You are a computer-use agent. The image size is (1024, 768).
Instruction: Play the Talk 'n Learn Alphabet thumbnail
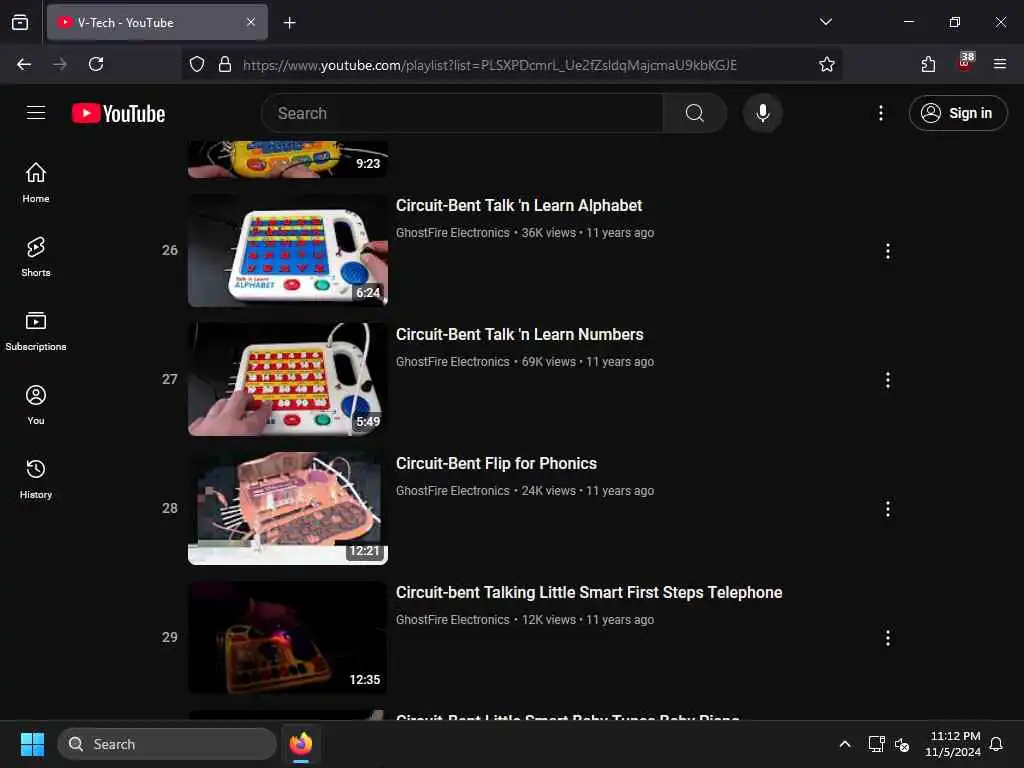[x=287, y=251]
